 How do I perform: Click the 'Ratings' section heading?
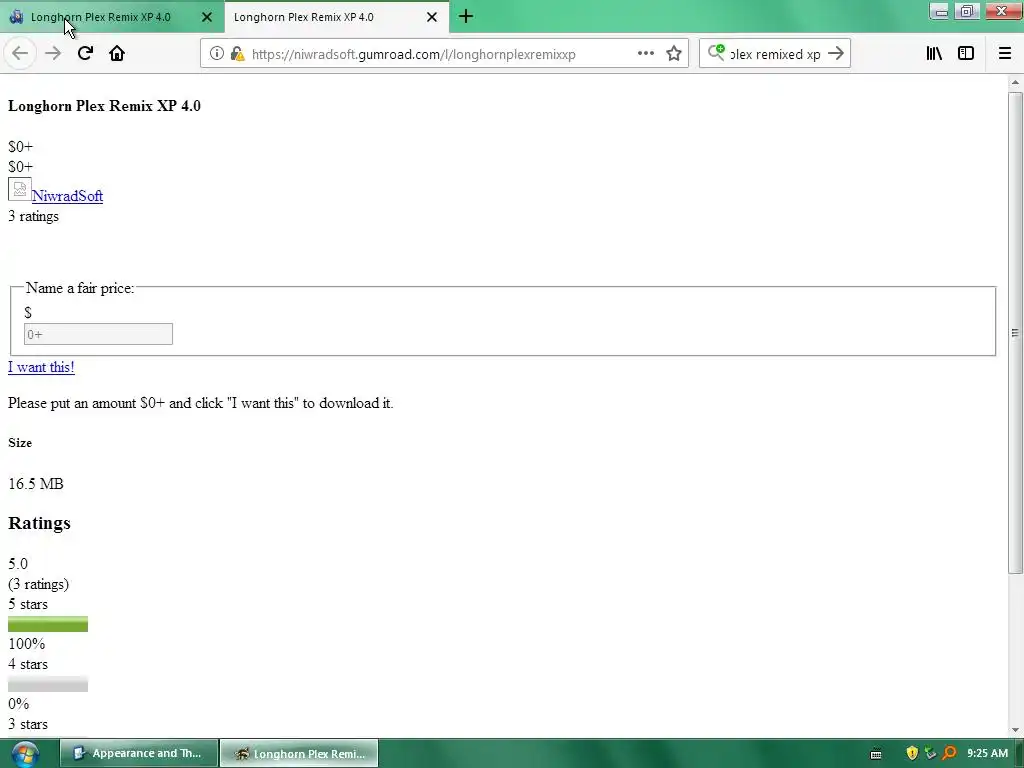click(x=39, y=523)
